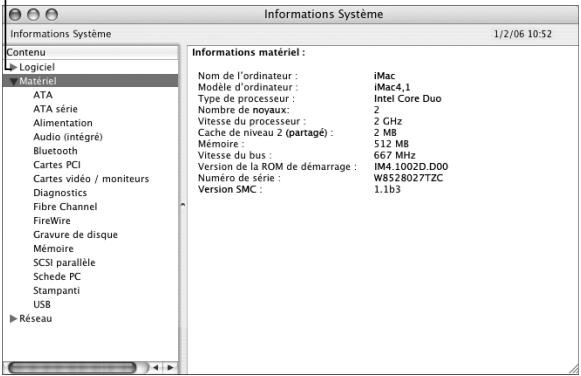Click the 2 GHz processor speed value
This screenshot has width=581, height=376.
388,122
